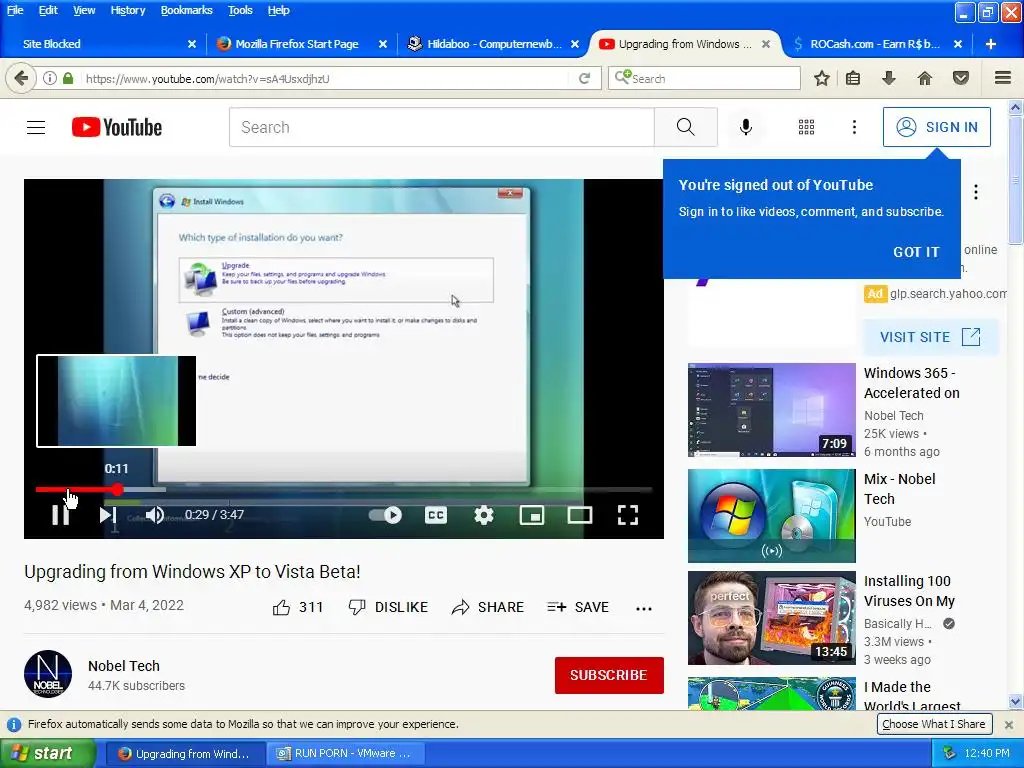
Task: Subscribe to Nobel Tech
Action: [x=609, y=675]
